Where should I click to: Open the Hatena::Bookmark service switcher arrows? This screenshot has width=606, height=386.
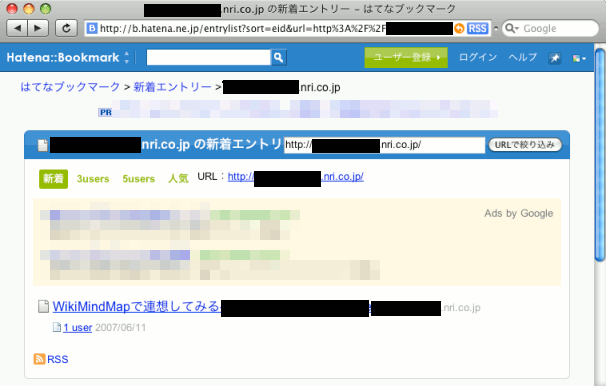pyautogui.click(x=127, y=58)
